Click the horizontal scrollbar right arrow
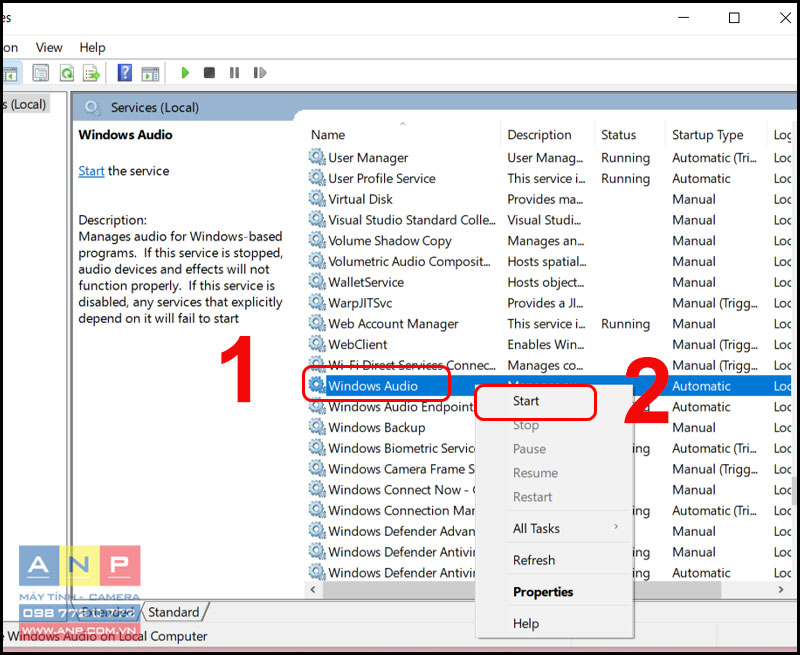Screen dimensions: 800x655 [x=781, y=590]
